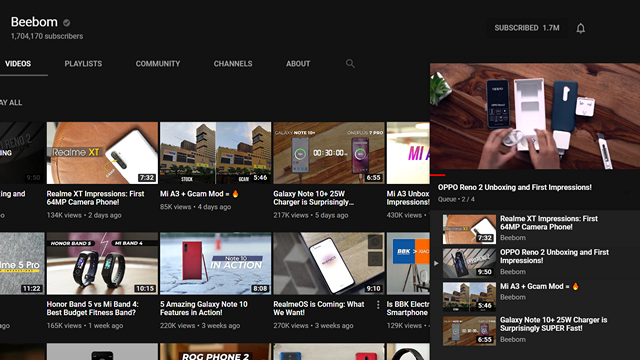Screen dimensions: 640x360
Task: Click Mi A3 + Gcam Mod queue title text
Action: 539,287
